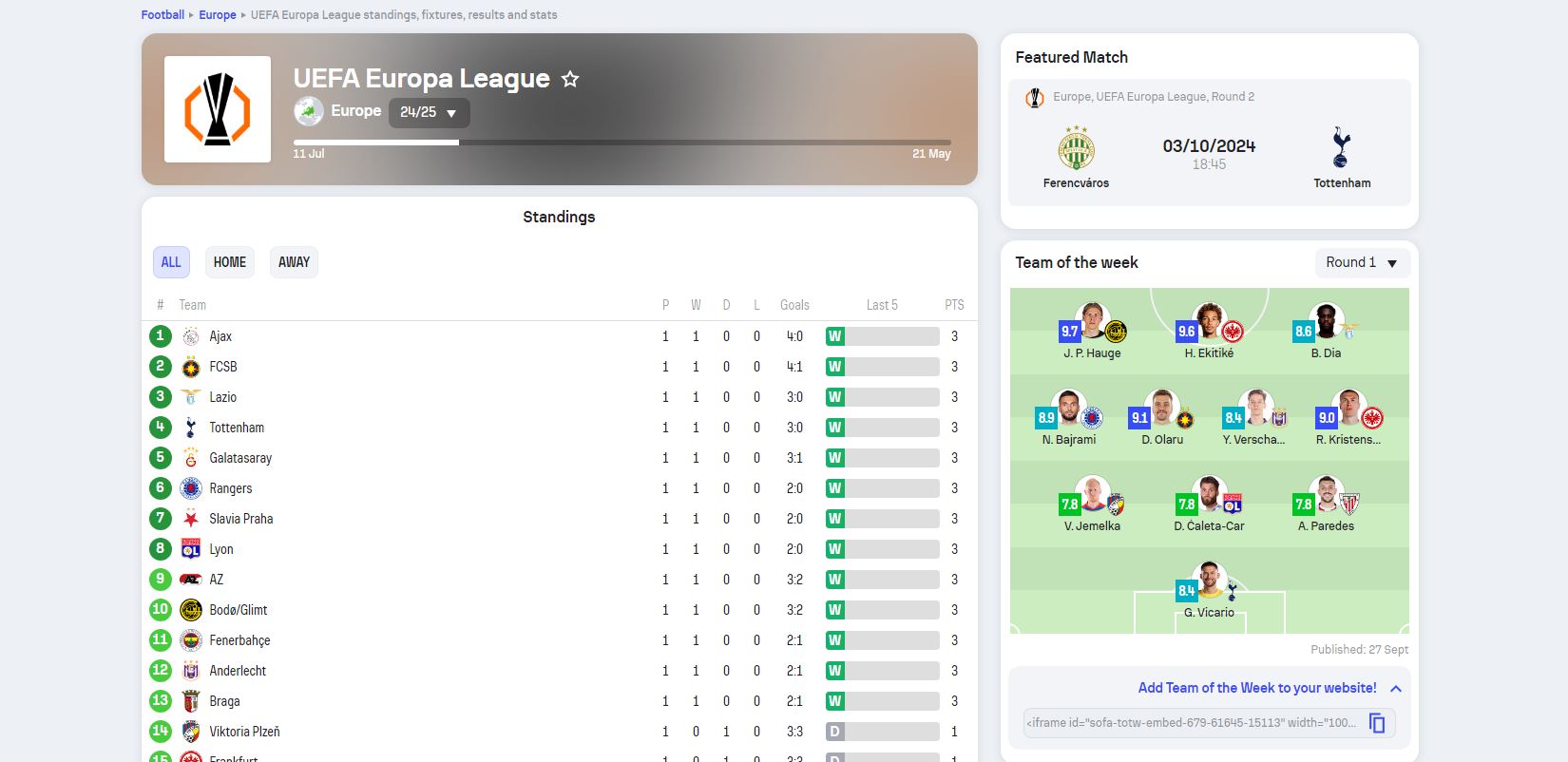Screen dimensions: 1568x762
Task: Show ALL standings filter
Action: tap(171, 262)
